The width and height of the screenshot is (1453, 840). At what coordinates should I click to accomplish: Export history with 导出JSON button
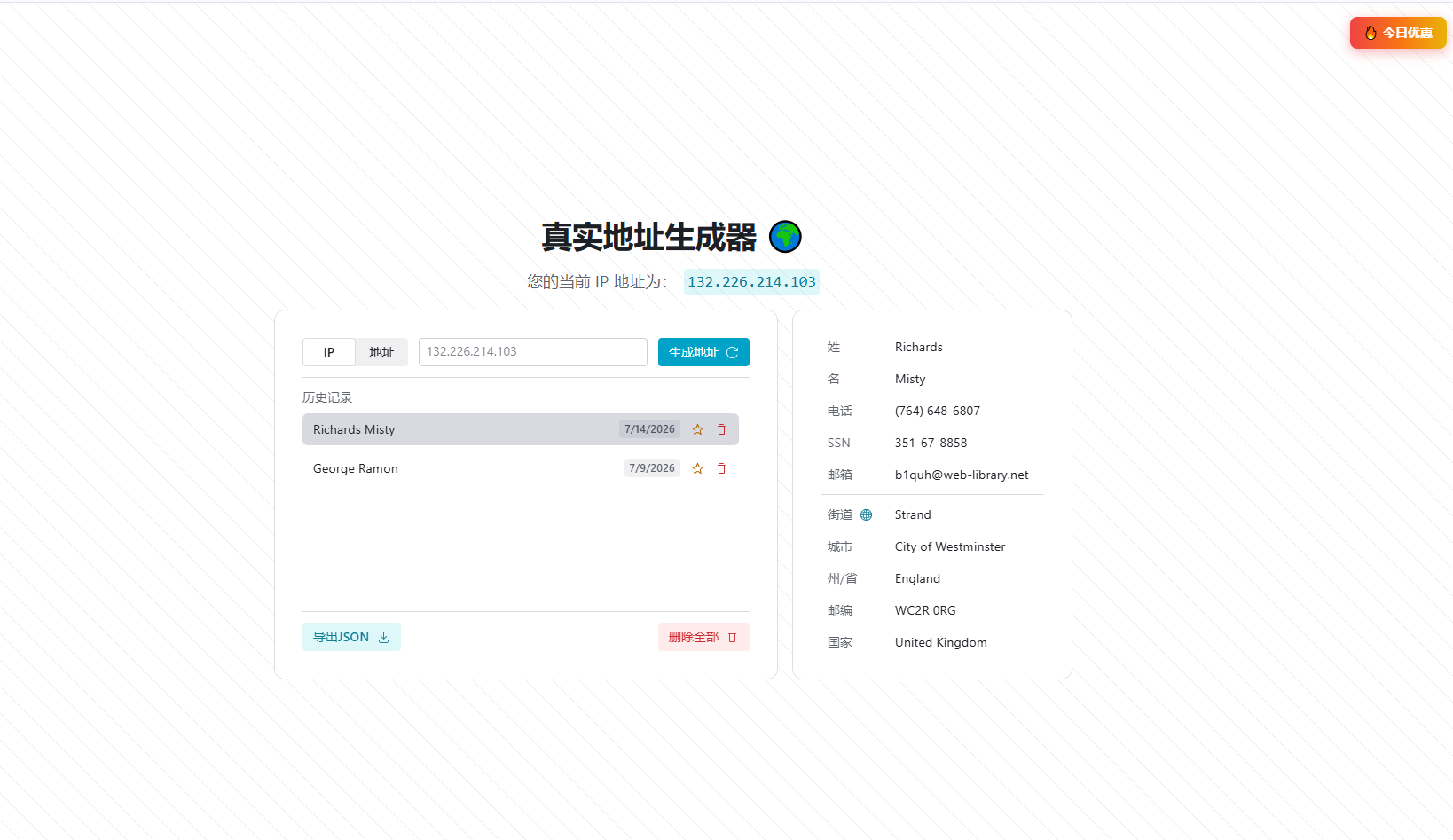[351, 637]
